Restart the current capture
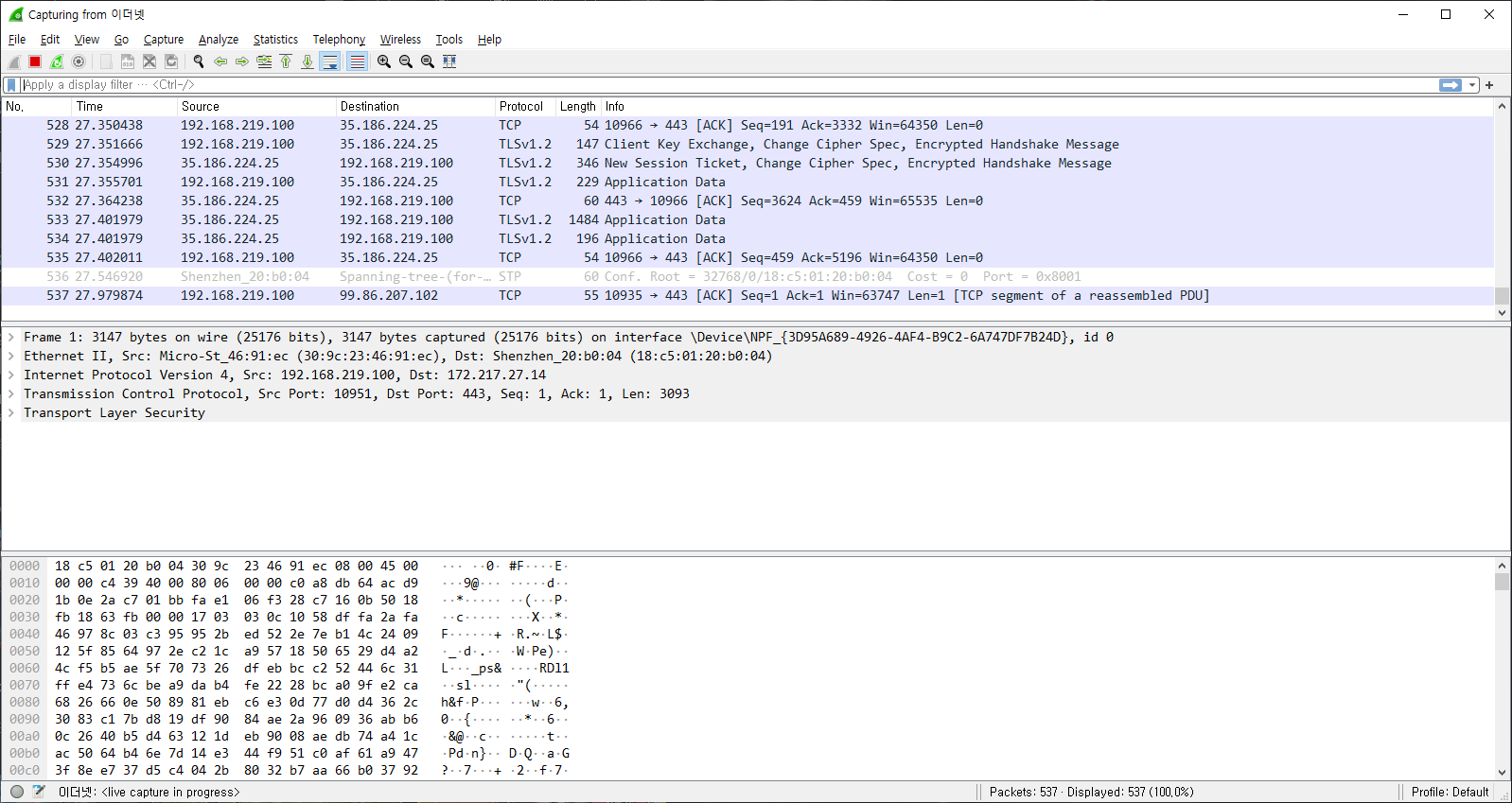Image resolution: width=1512 pixels, height=803 pixels. (x=57, y=61)
